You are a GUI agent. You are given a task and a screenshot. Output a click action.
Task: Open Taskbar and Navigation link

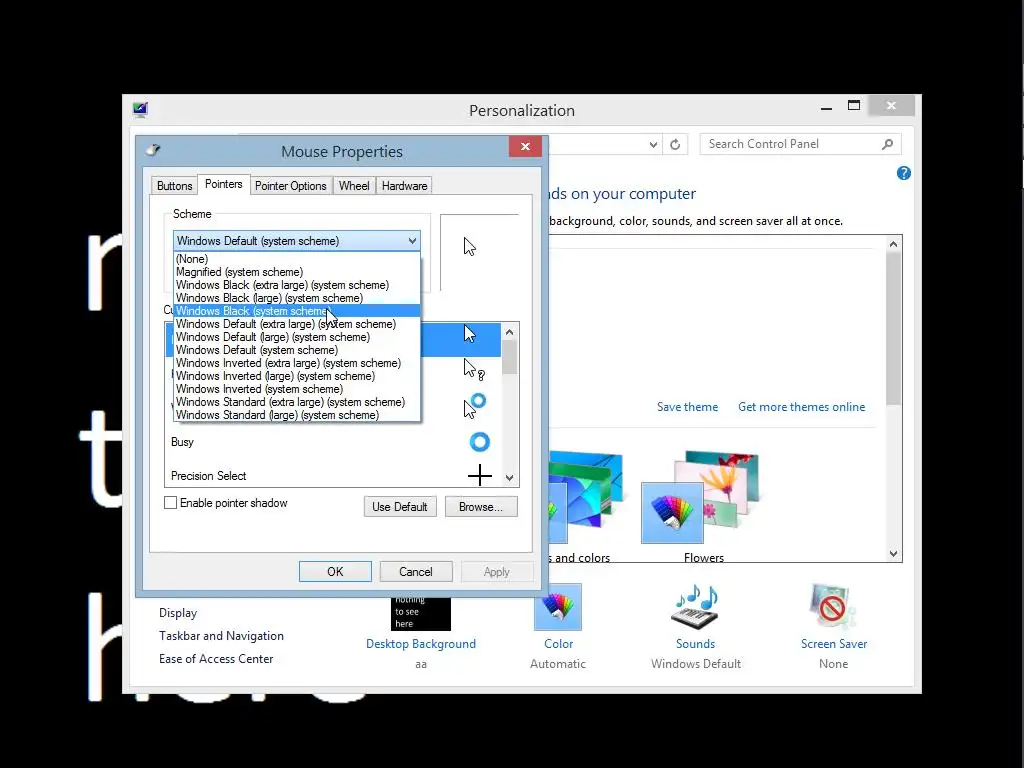pyautogui.click(x=221, y=635)
